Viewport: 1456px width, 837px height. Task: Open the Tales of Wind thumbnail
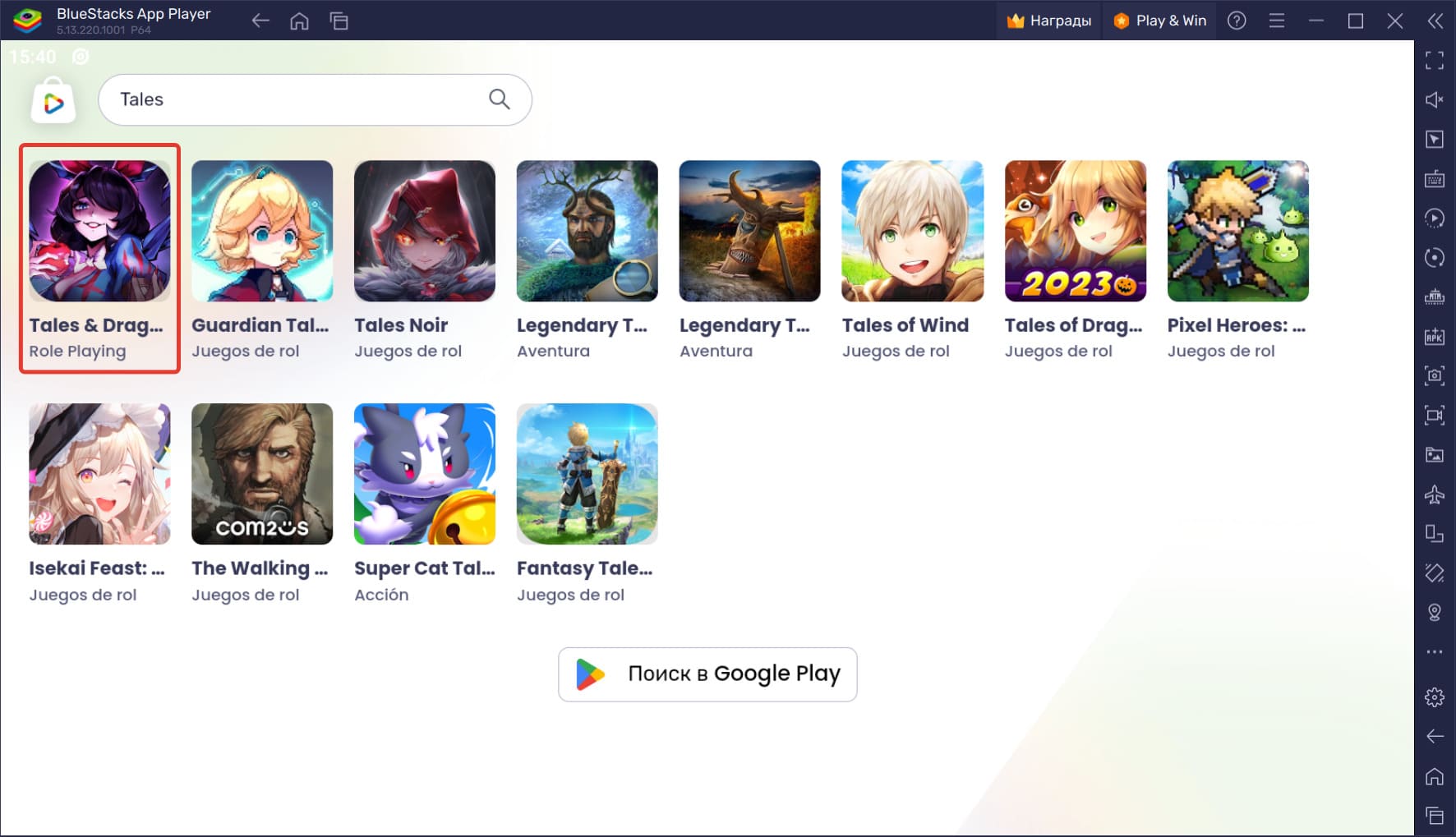point(913,231)
